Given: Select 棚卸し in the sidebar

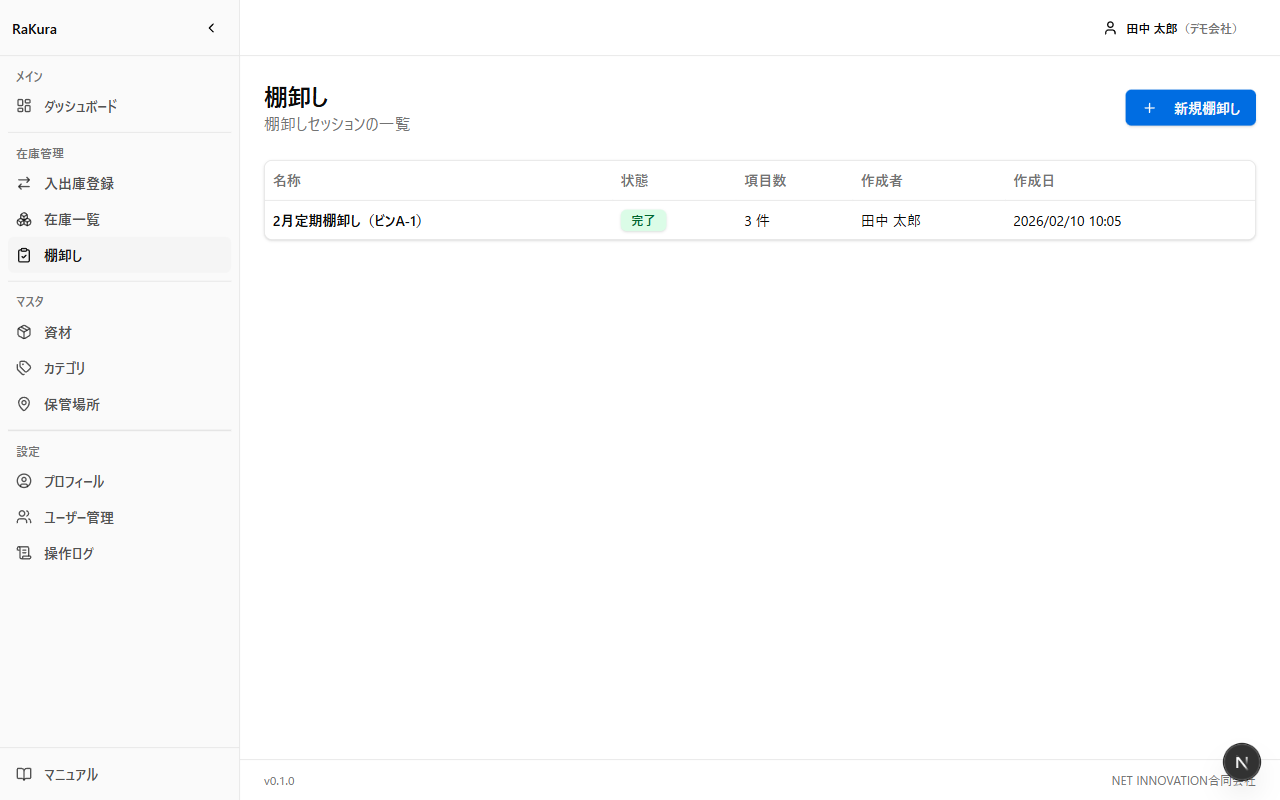Looking at the screenshot, I should click(119, 256).
